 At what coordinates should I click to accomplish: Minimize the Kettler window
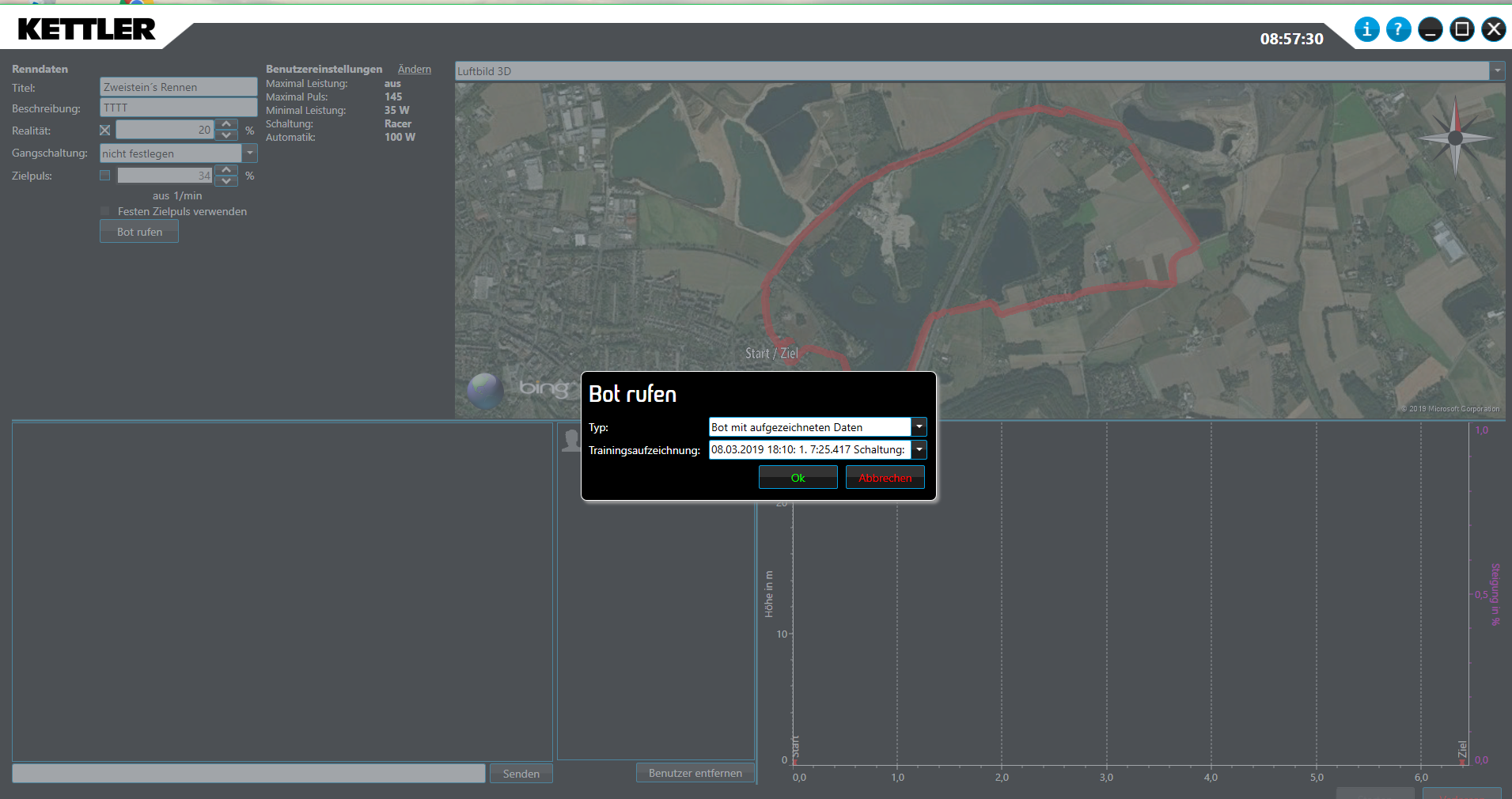[1430, 30]
